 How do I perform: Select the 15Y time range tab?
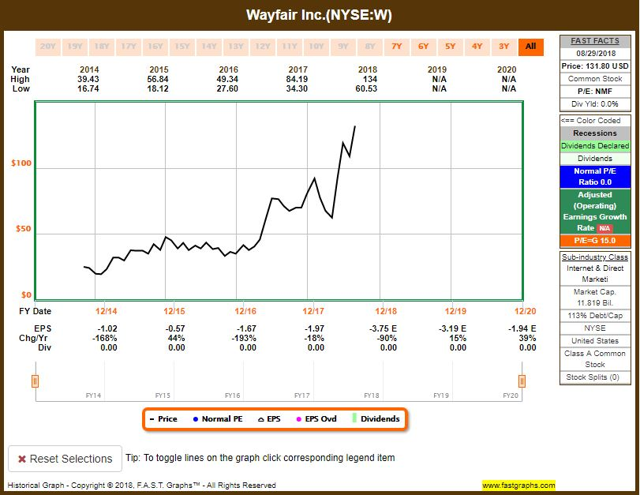click(x=182, y=47)
